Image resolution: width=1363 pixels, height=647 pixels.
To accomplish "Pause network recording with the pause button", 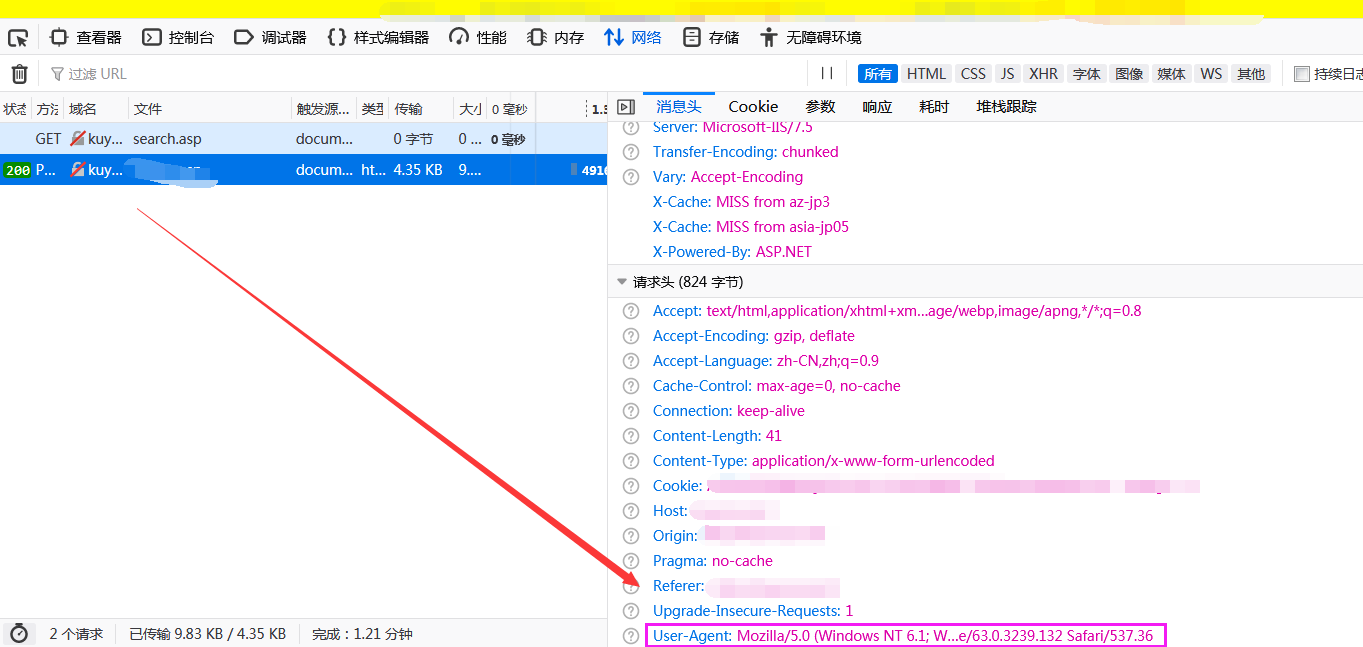I will tap(827, 73).
